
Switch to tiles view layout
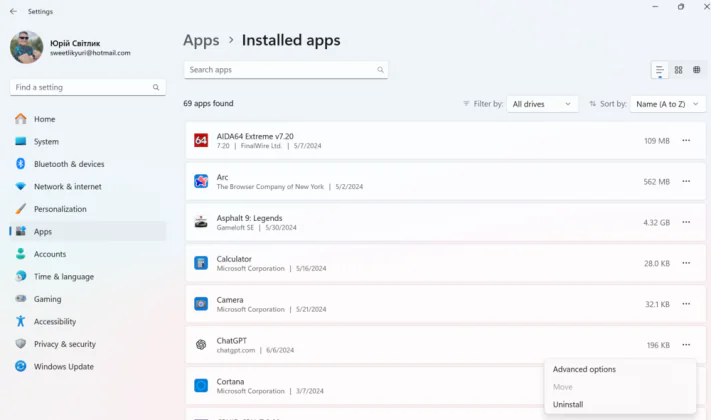[x=696, y=70]
